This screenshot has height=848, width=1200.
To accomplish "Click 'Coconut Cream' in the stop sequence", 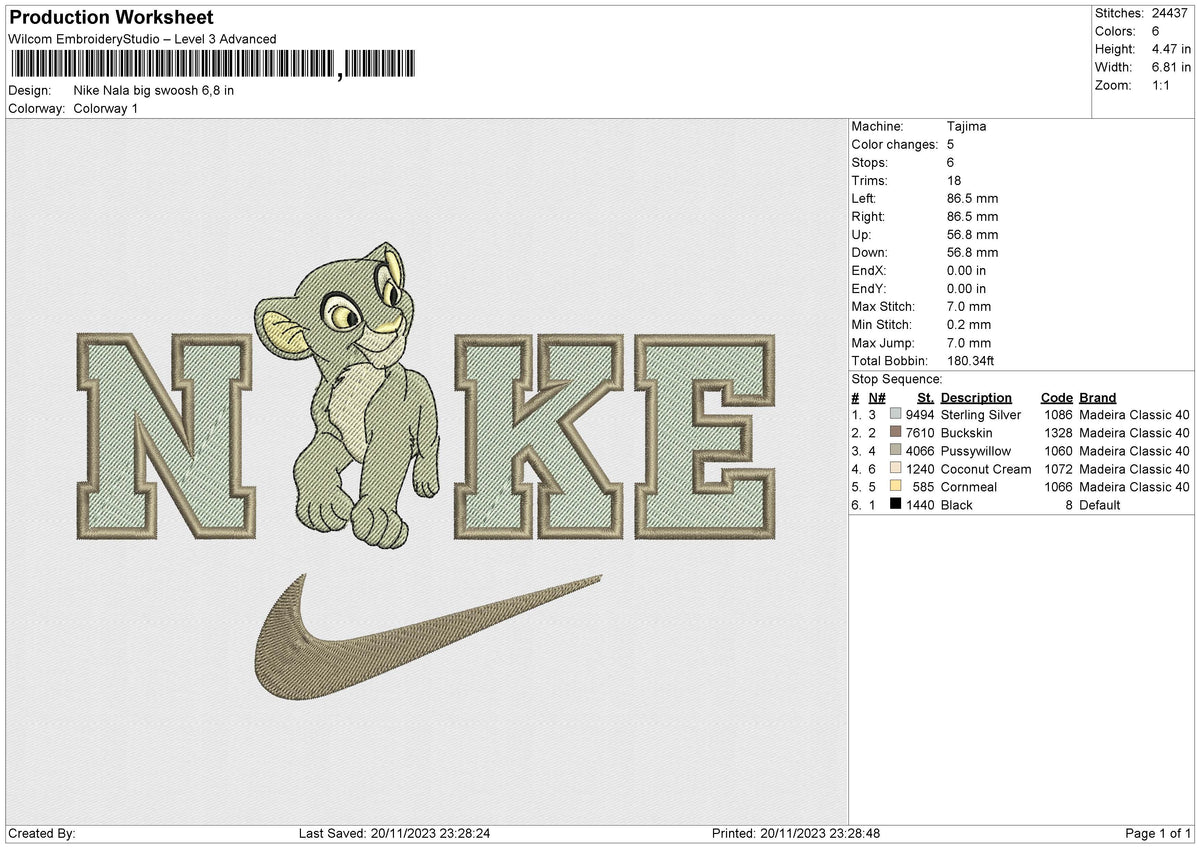I will [x=986, y=469].
